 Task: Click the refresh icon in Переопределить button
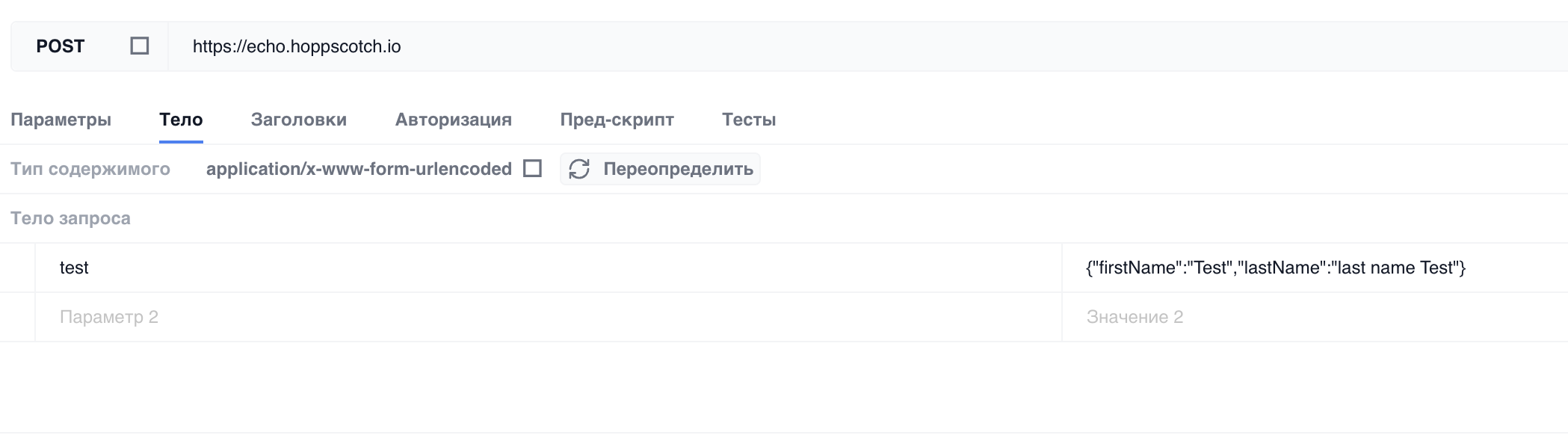coord(581,169)
